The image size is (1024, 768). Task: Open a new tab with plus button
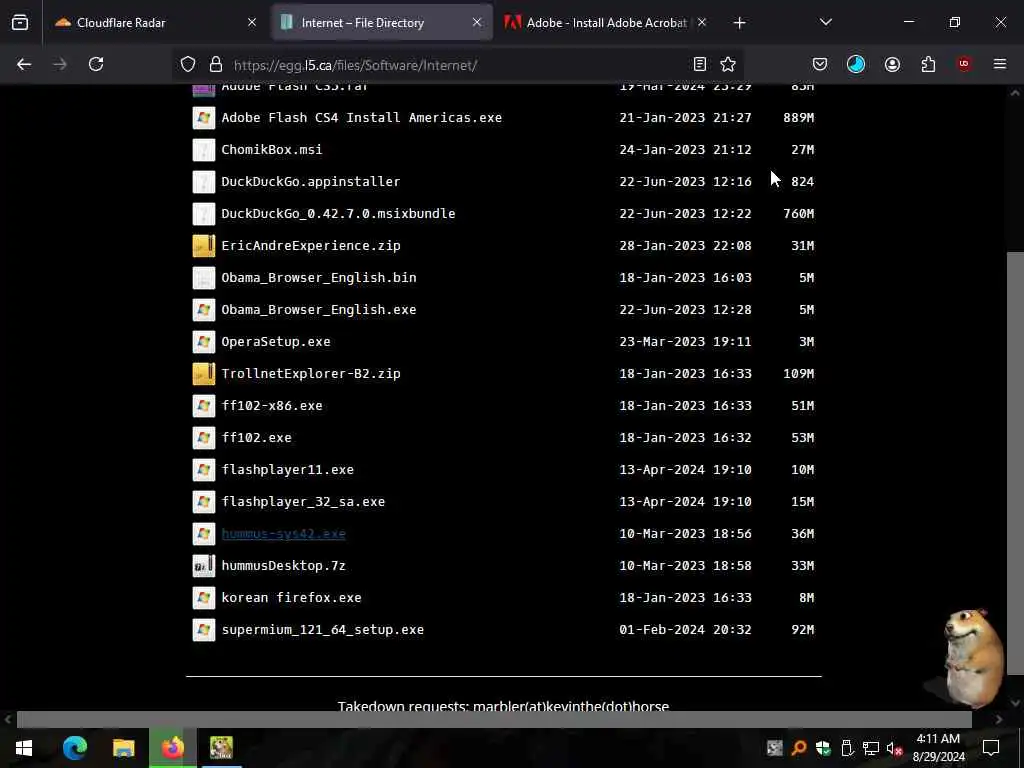click(x=739, y=23)
